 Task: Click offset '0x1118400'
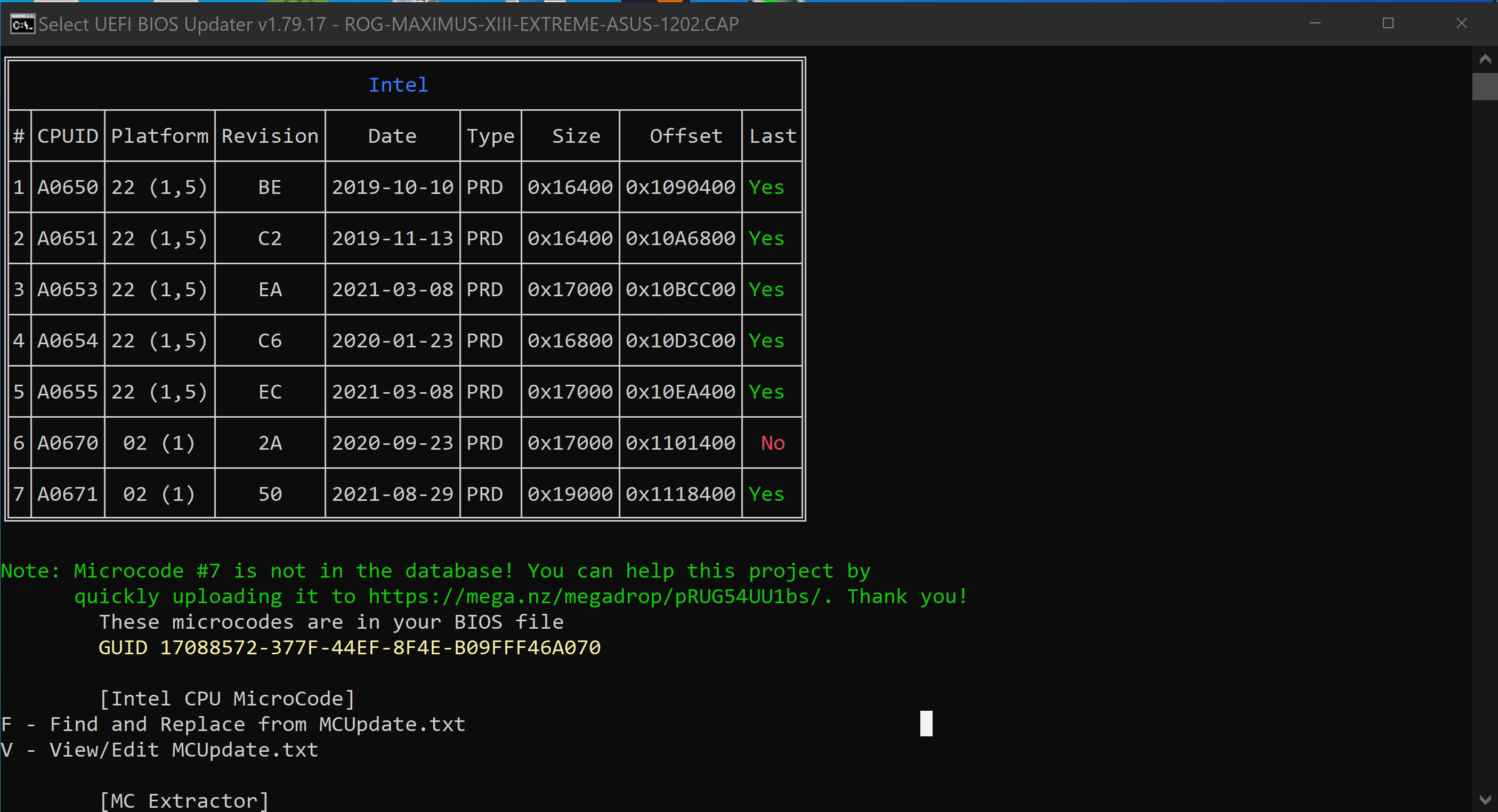[681, 494]
